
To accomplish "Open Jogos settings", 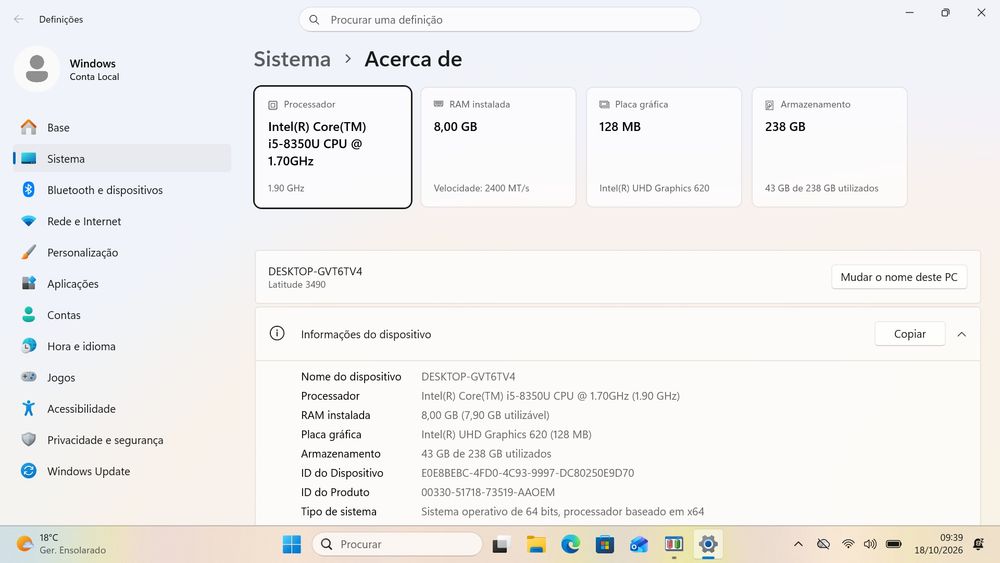I will tap(122, 377).
